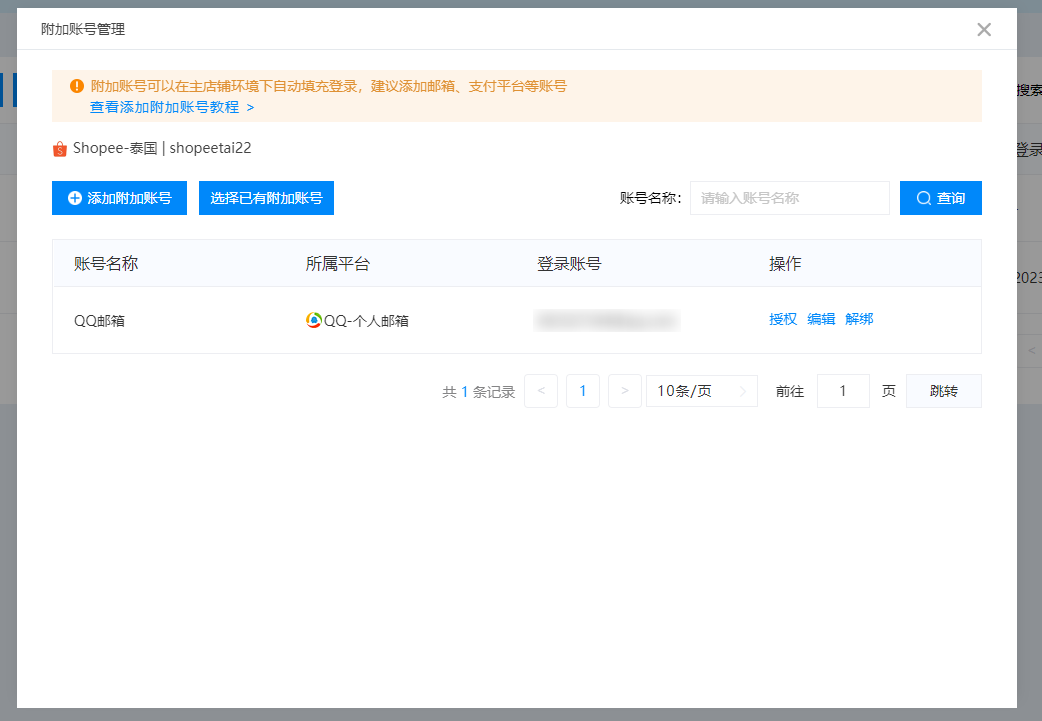Select the QQ邮箱 account name cell
The height and width of the screenshot is (721, 1042).
100,320
